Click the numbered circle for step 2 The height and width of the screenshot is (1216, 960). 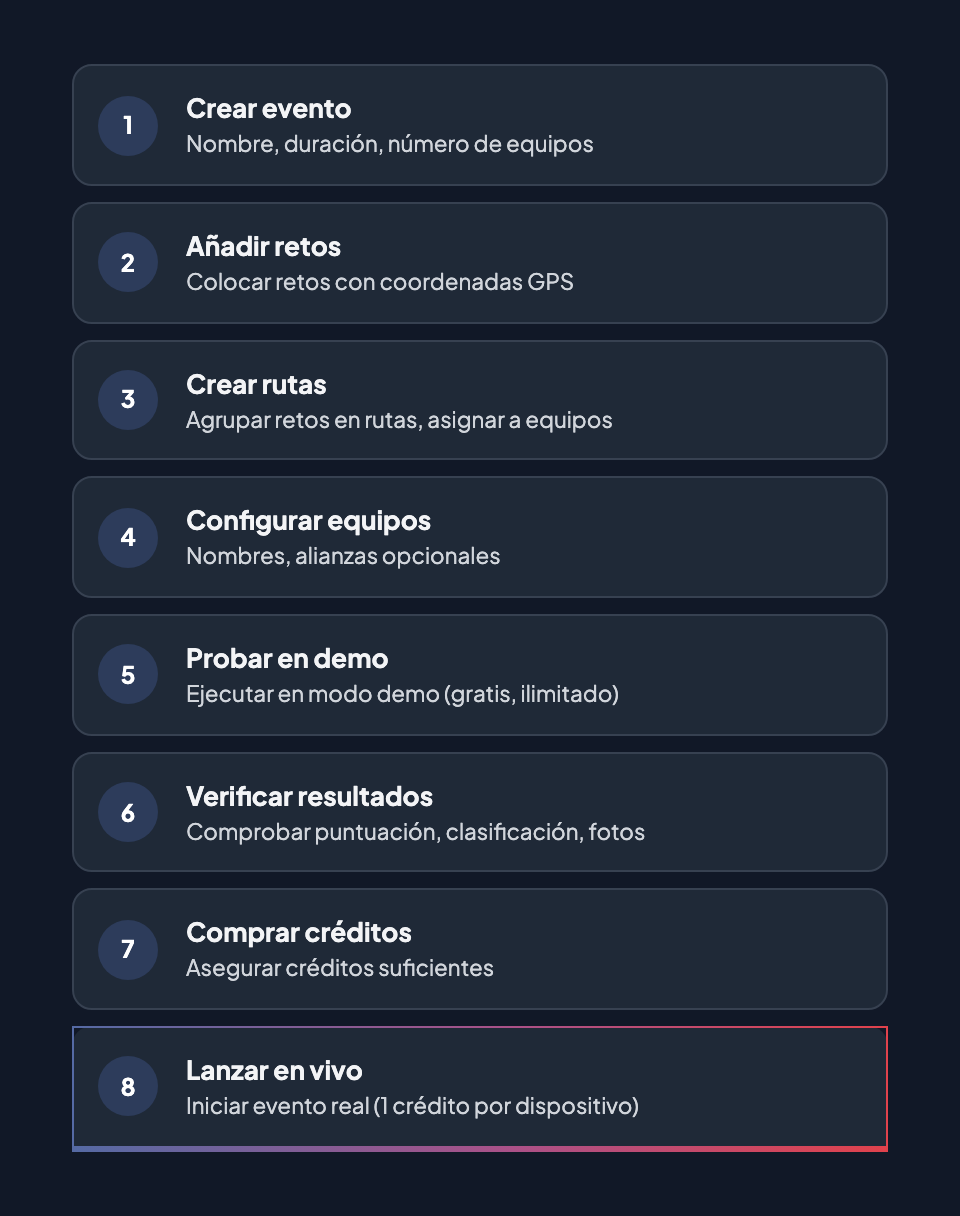point(127,263)
